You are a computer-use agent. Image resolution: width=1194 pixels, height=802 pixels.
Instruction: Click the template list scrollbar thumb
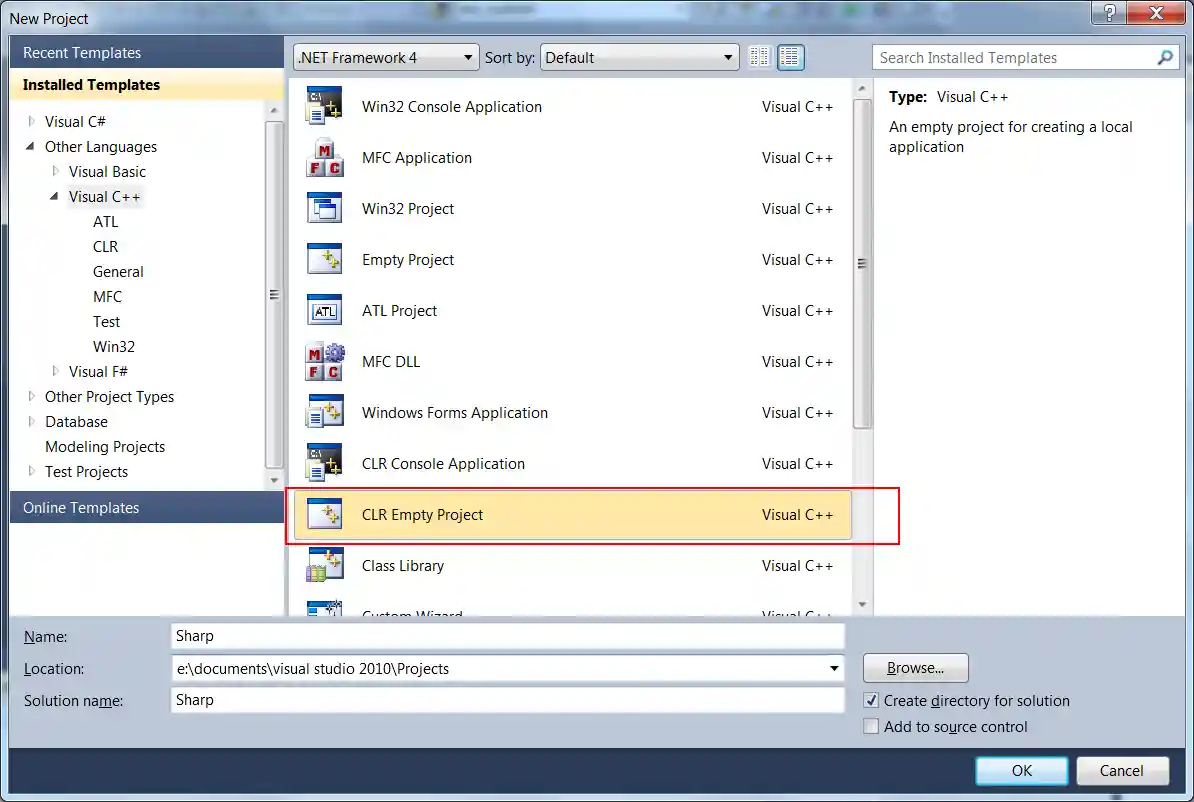coord(862,264)
